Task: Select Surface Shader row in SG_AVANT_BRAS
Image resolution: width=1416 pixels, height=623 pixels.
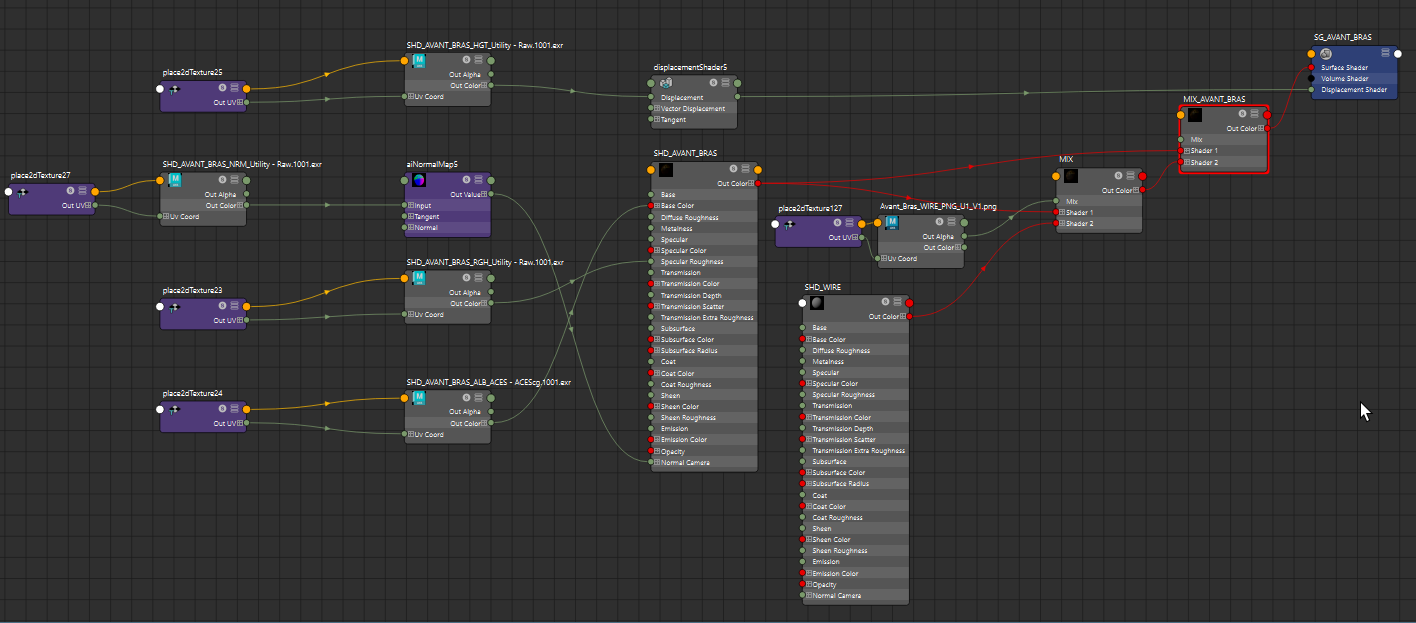Action: click(1354, 67)
